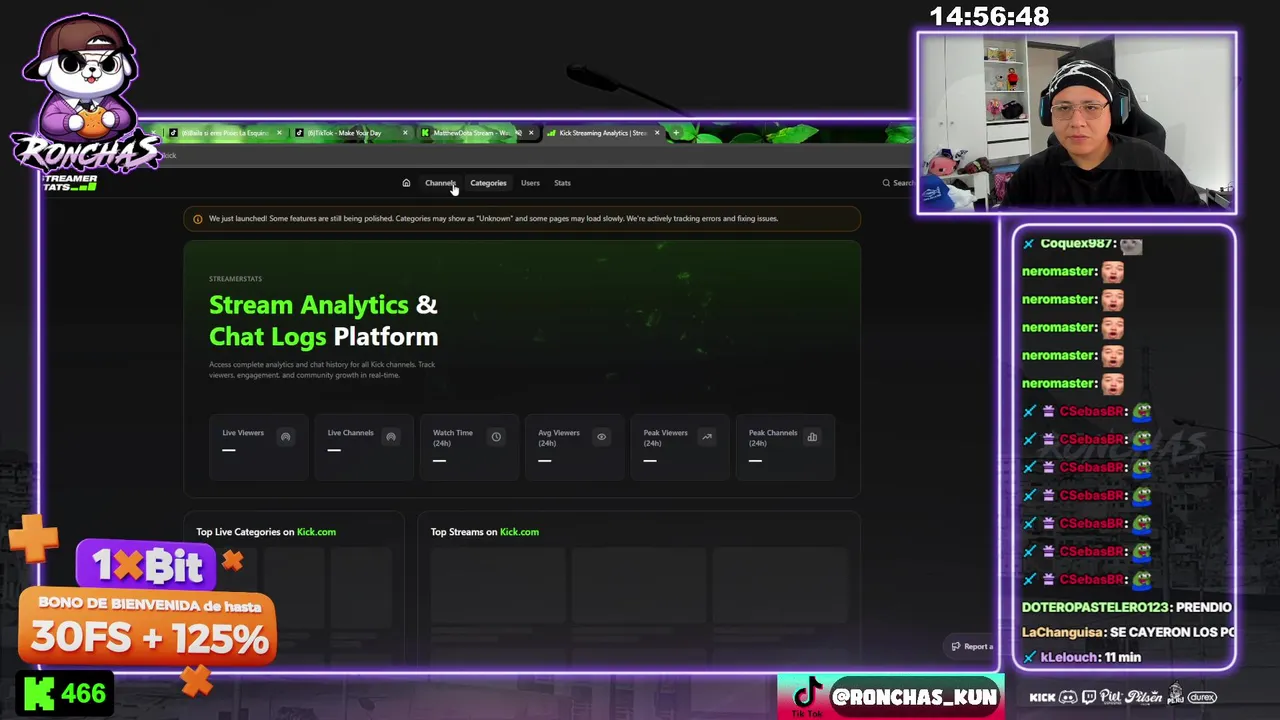Click the Discord icon in sponsor strip
The height and width of the screenshot is (720, 1280).
(x=1068, y=697)
